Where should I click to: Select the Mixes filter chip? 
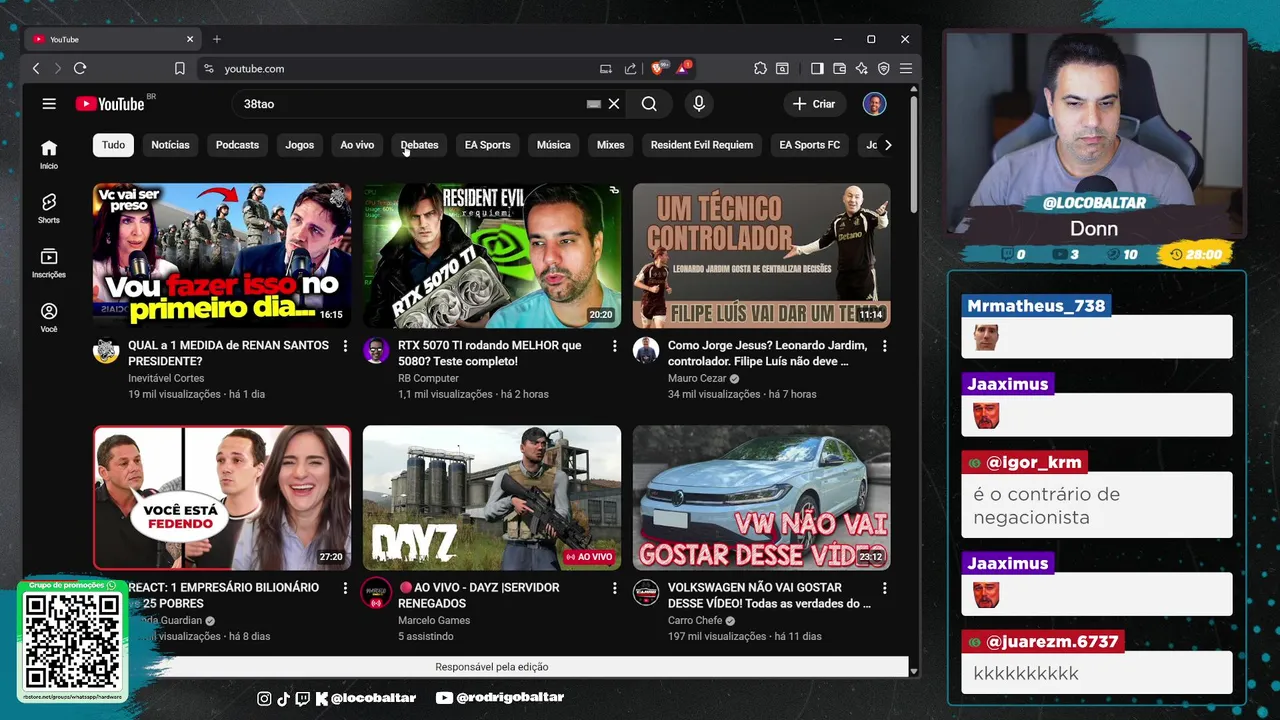[x=610, y=145]
